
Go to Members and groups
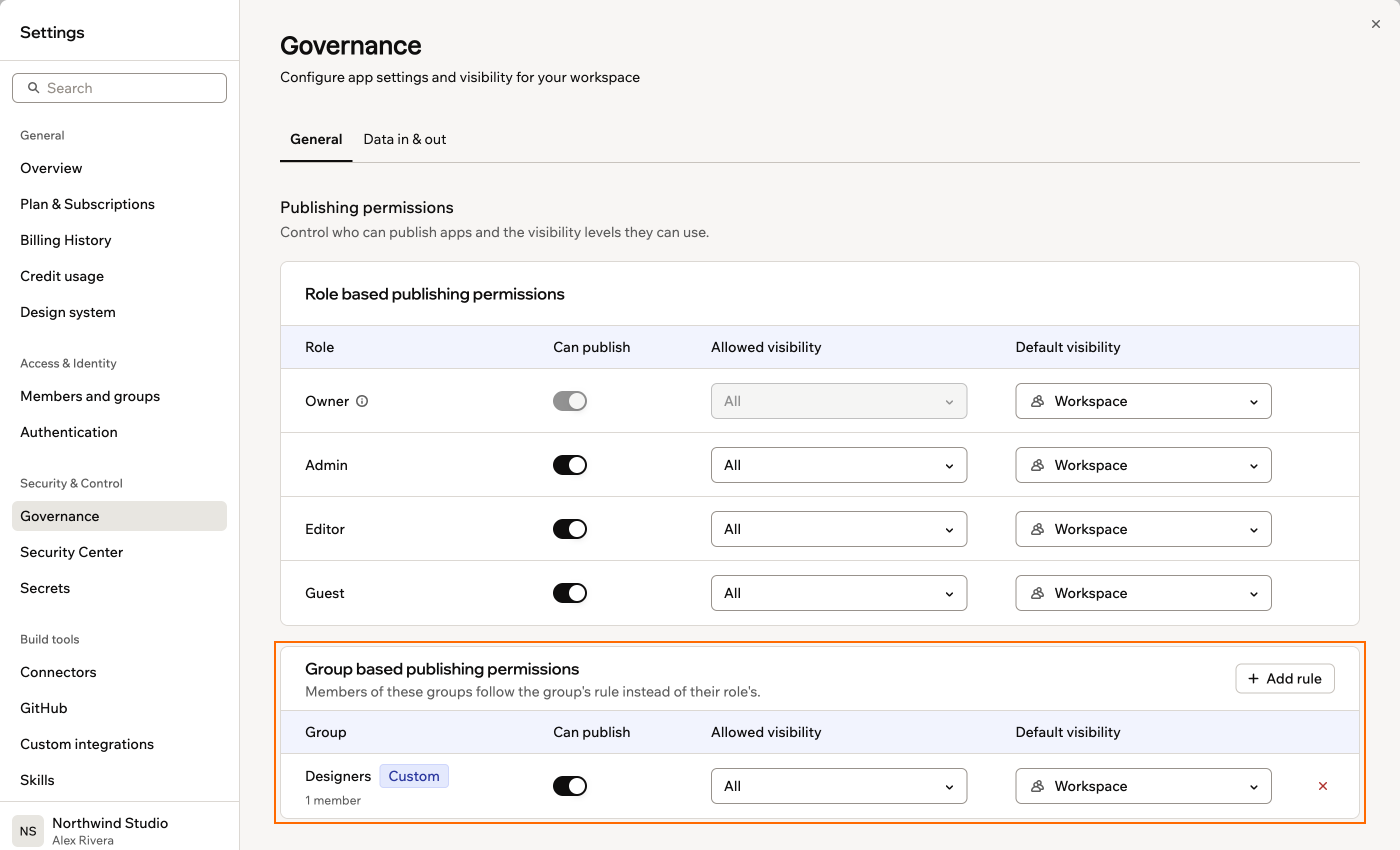pos(119,396)
